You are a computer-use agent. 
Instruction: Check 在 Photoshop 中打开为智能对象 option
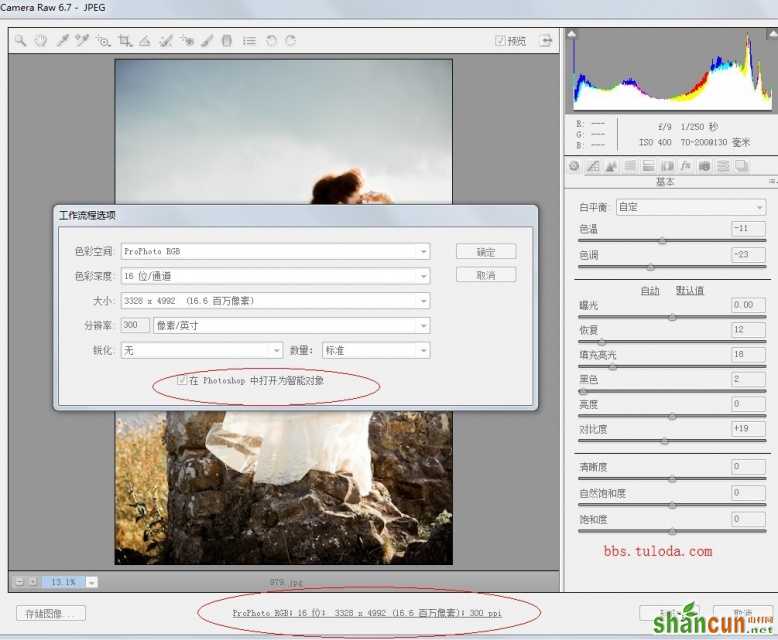tap(182, 381)
